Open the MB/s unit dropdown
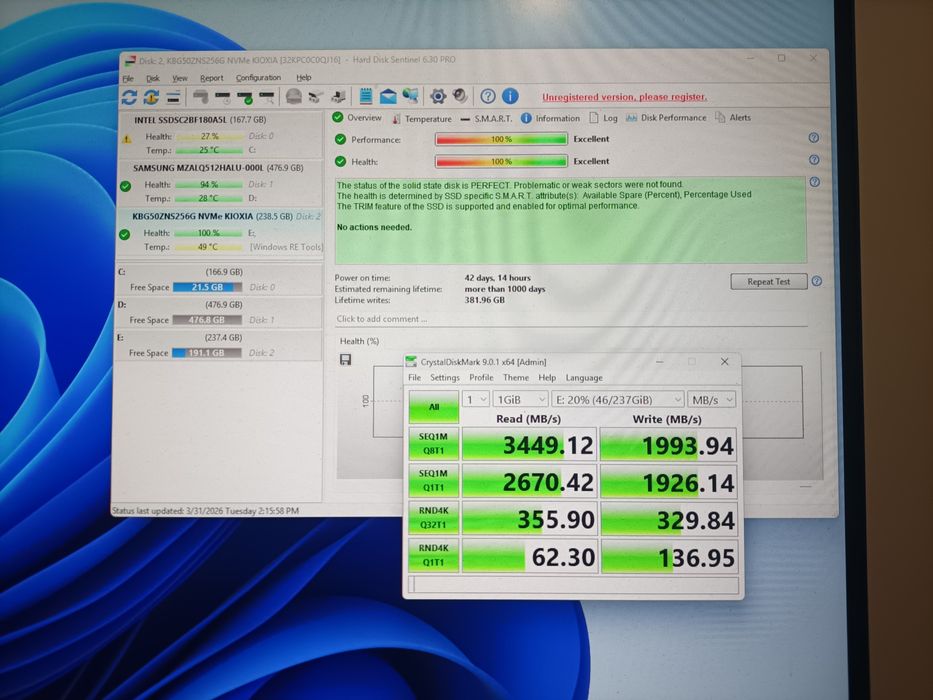933x700 pixels. click(x=713, y=399)
